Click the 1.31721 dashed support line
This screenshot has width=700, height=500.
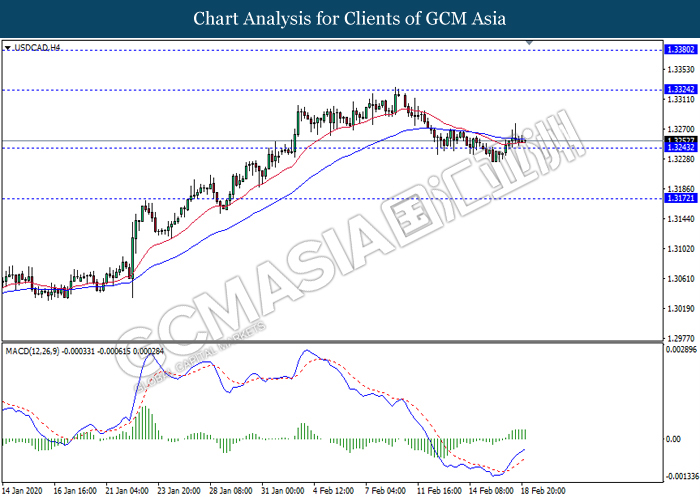[300, 198]
